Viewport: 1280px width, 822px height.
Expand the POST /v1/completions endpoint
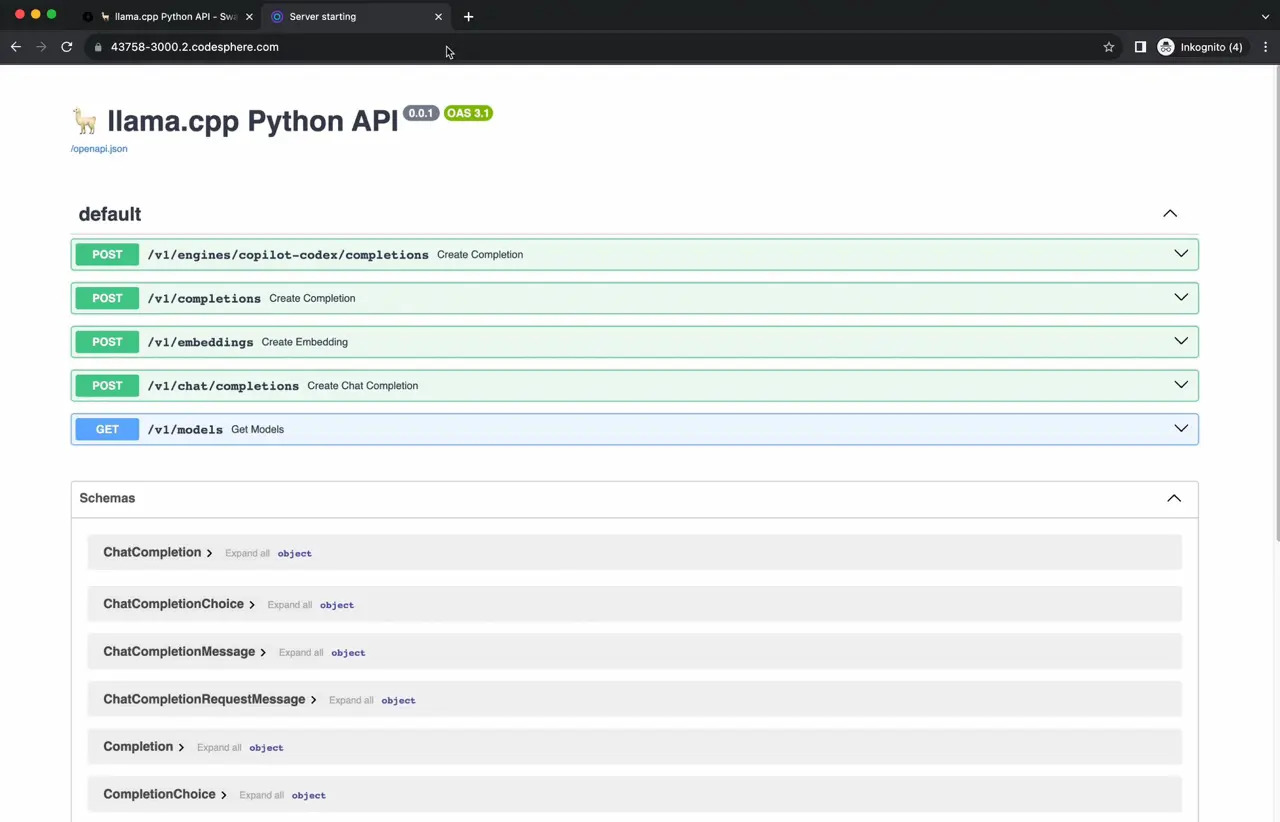click(204, 298)
